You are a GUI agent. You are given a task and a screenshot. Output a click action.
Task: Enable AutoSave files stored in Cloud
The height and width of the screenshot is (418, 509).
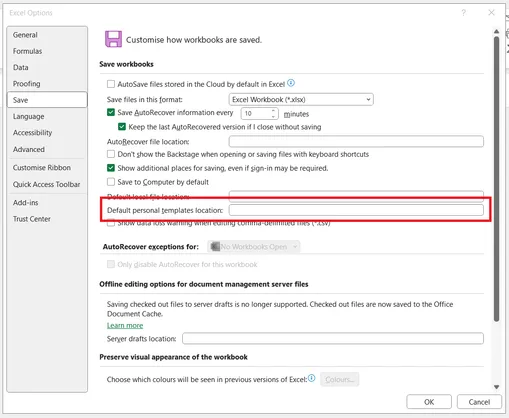[111, 84]
